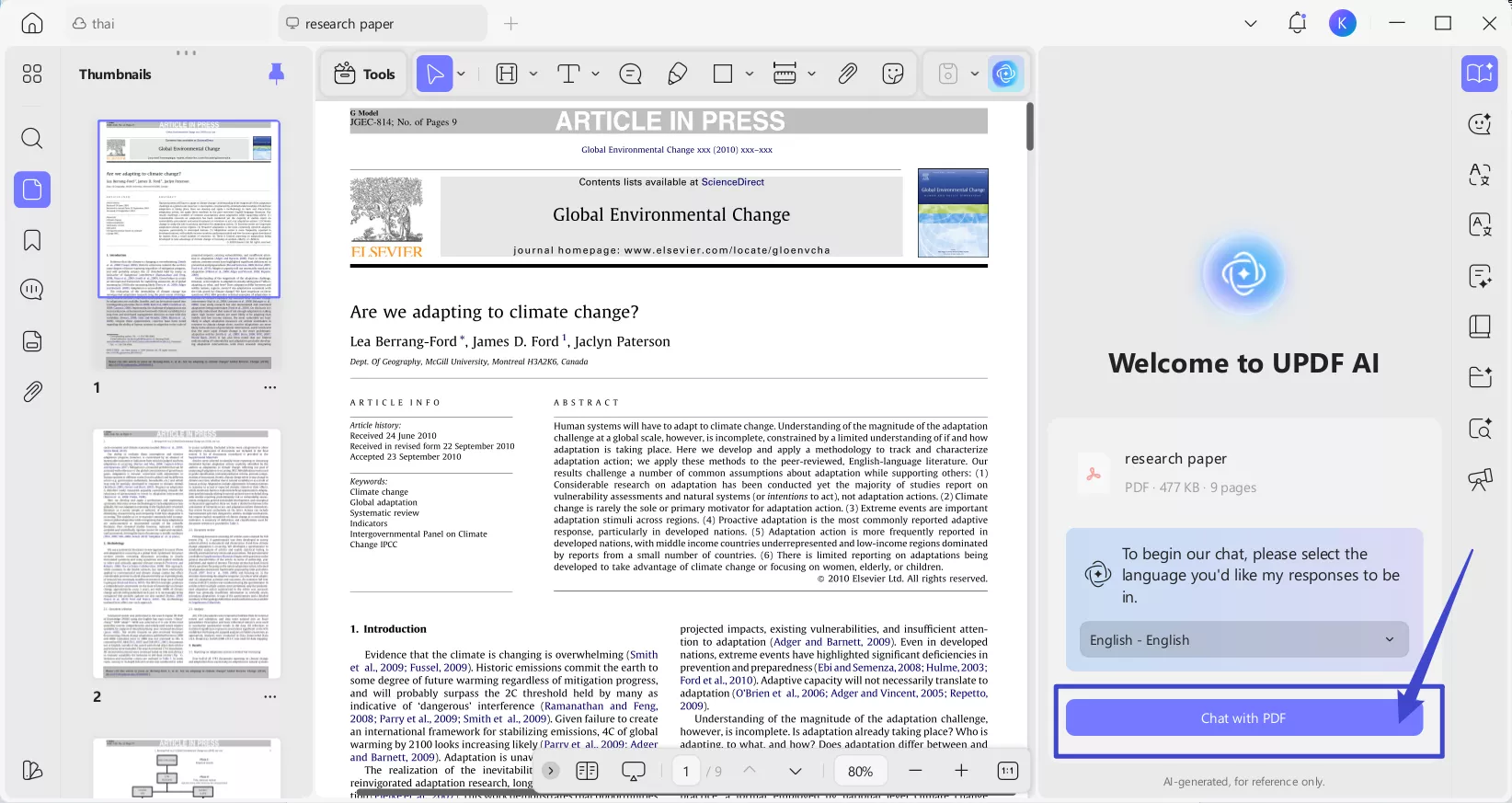Open the English - English language dropdown
Image resolution: width=1512 pixels, height=803 pixels.
pyautogui.click(x=1243, y=639)
